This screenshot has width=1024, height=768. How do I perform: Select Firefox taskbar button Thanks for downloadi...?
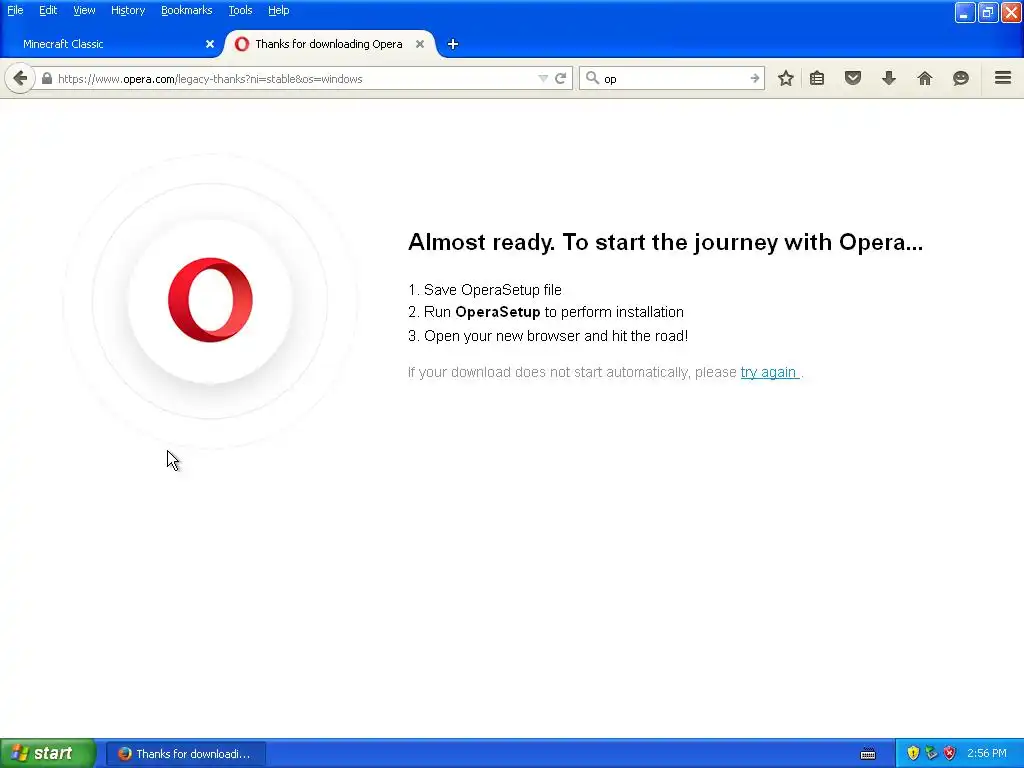(x=185, y=754)
